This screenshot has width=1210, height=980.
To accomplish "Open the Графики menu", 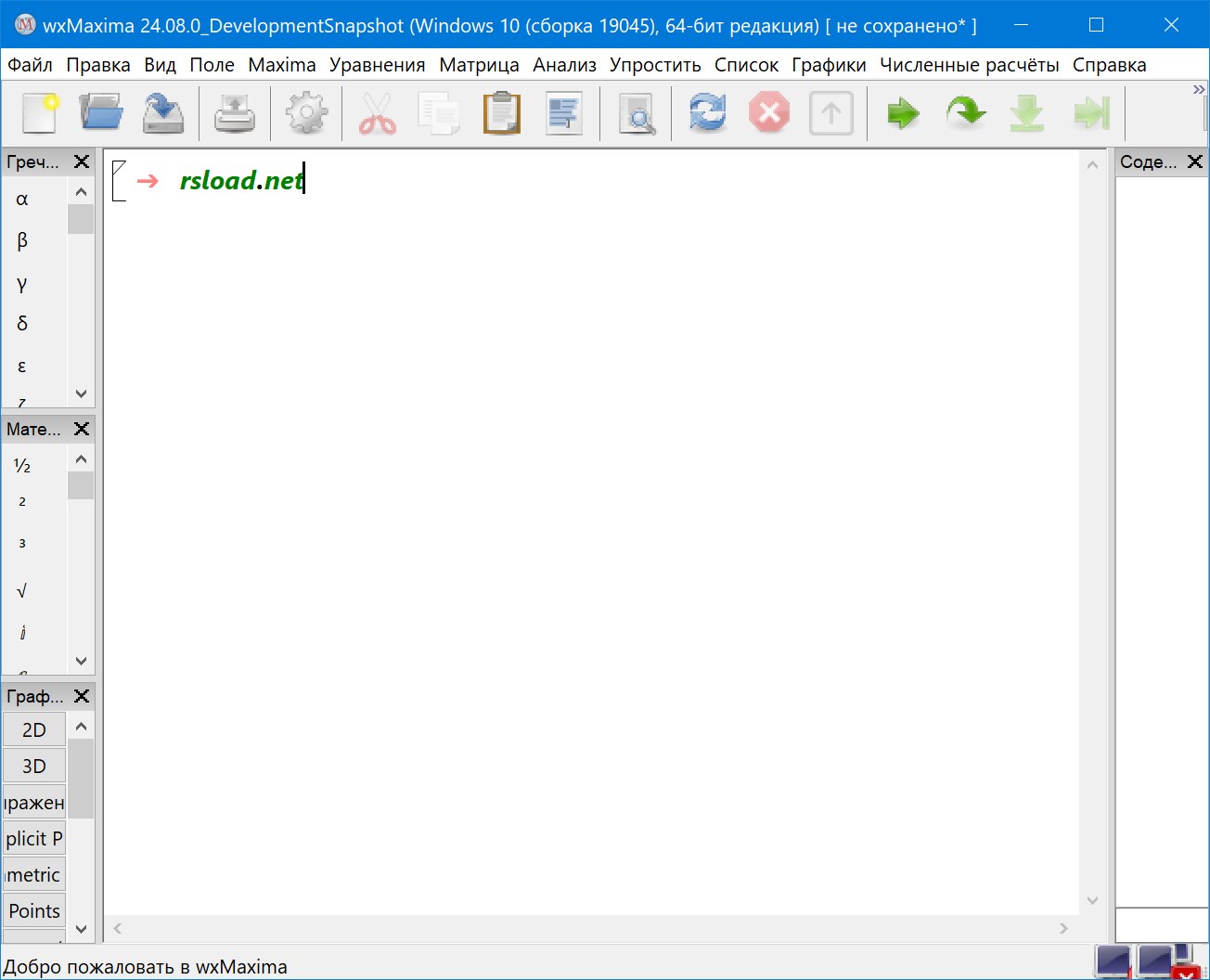I will (x=829, y=65).
